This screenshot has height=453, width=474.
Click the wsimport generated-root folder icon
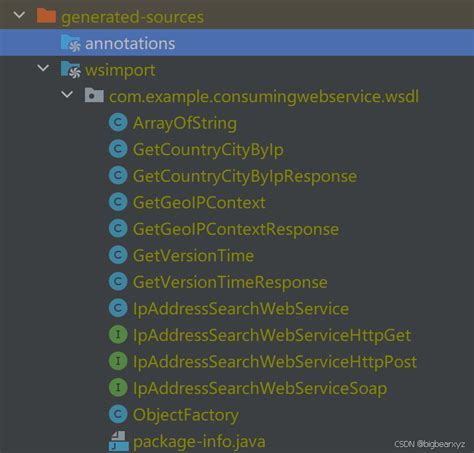(x=71, y=70)
